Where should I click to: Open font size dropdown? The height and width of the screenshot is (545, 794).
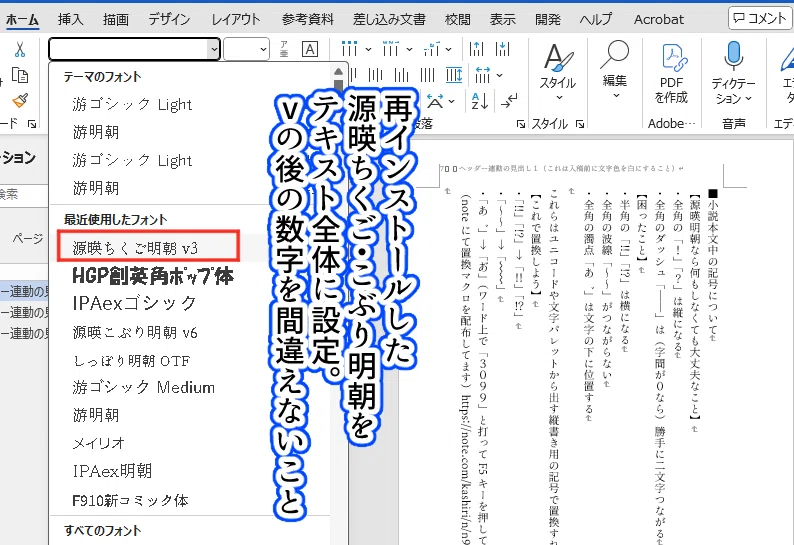pos(263,49)
